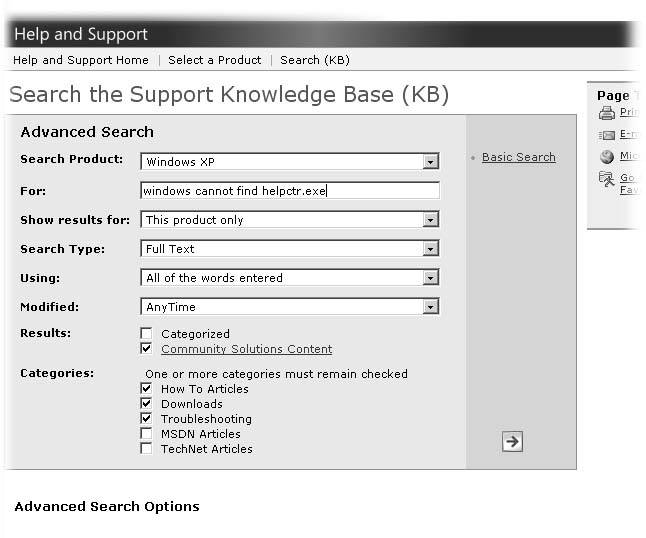Expand the Modified dropdown
The height and width of the screenshot is (538, 646).
click(x=430, y=307)
